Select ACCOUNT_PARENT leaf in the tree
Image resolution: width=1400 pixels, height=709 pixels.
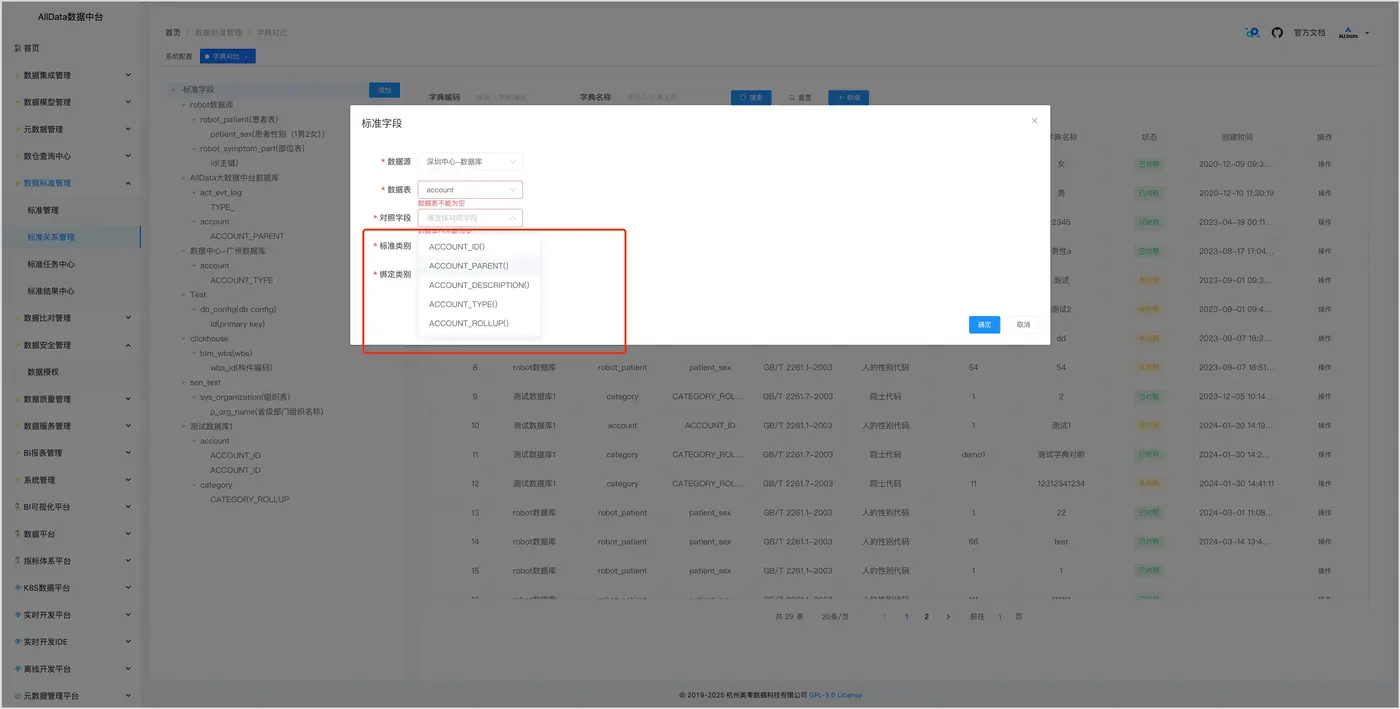(247, 236)
